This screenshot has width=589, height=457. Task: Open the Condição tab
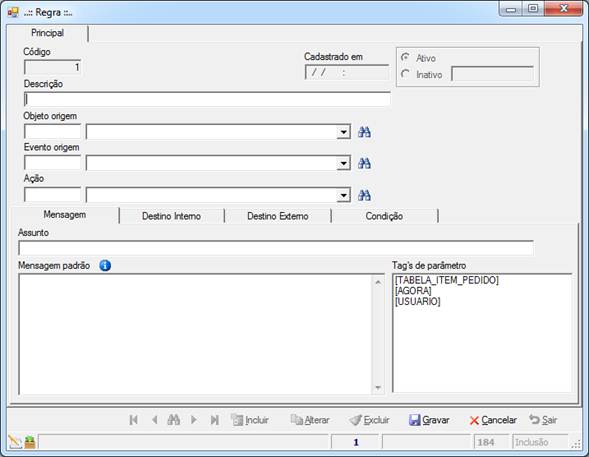tap(384, 216)
